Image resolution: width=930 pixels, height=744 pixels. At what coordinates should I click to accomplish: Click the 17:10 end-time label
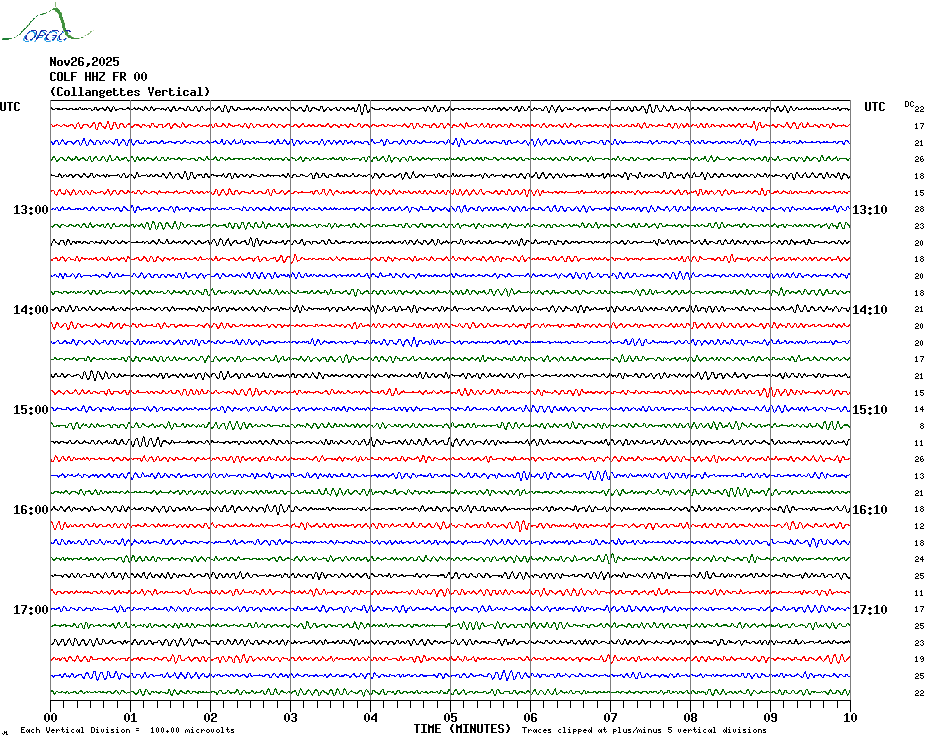[x=870, y=610]
